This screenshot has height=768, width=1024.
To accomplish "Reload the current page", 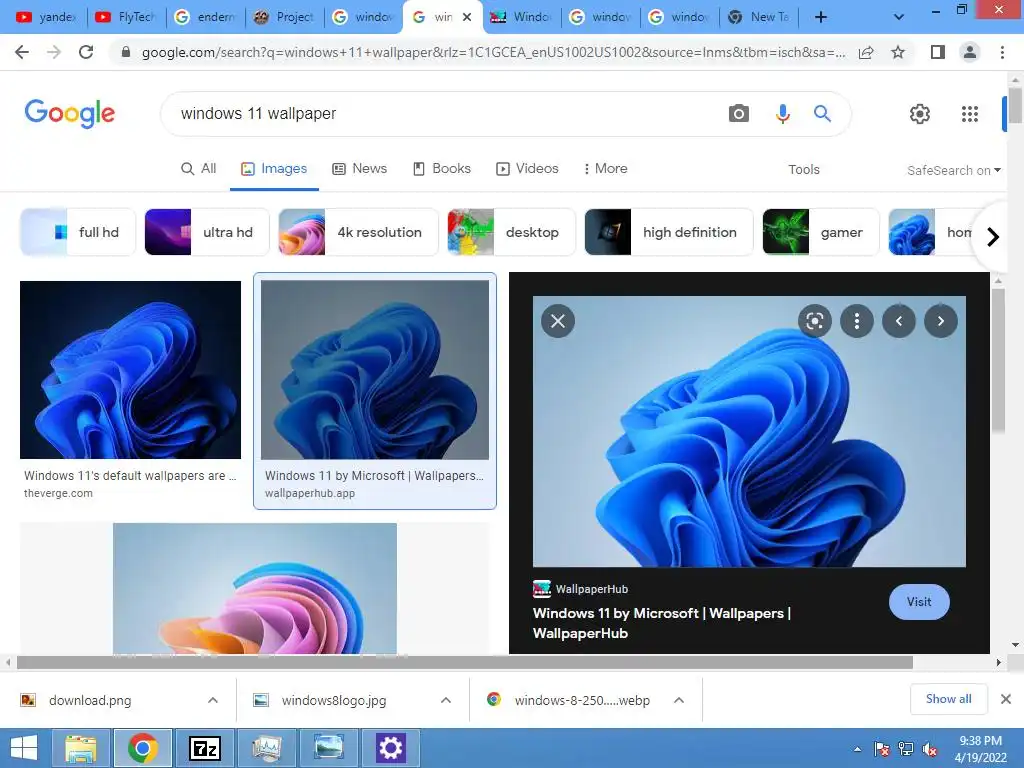I will tap(86, 52).
